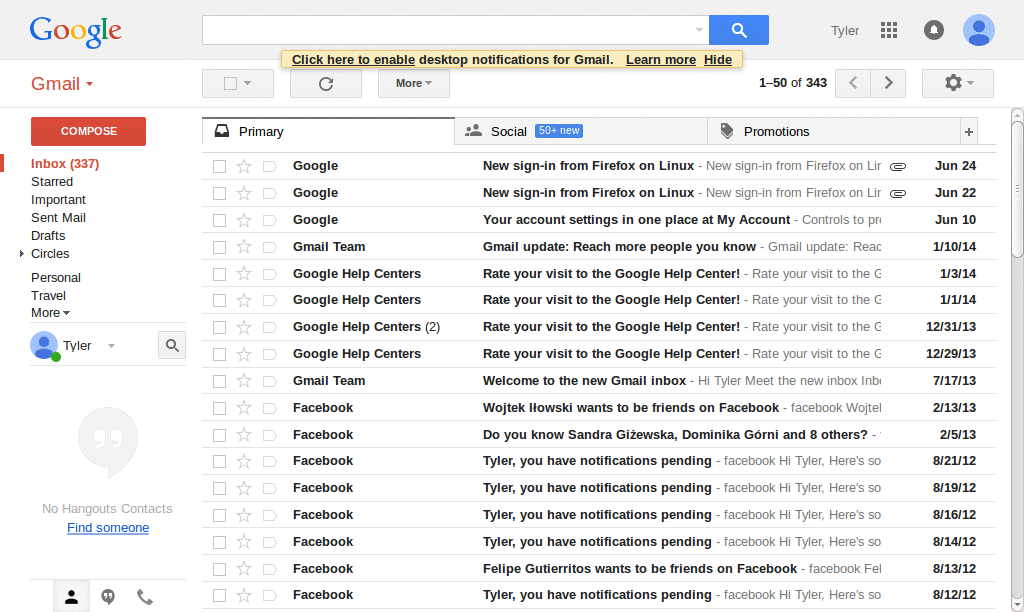Check the Gmail Team 7/17/13 email
1024x612 pixels.
point(219,381)
